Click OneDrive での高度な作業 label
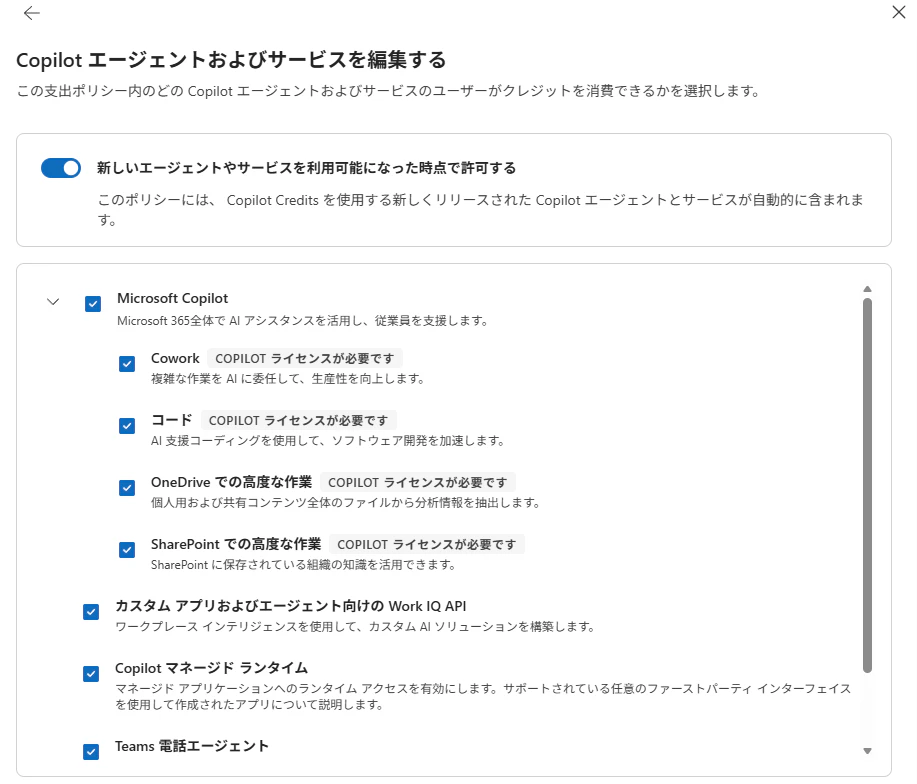This screenshot has width=917, height=784. (x=232, y=482)
